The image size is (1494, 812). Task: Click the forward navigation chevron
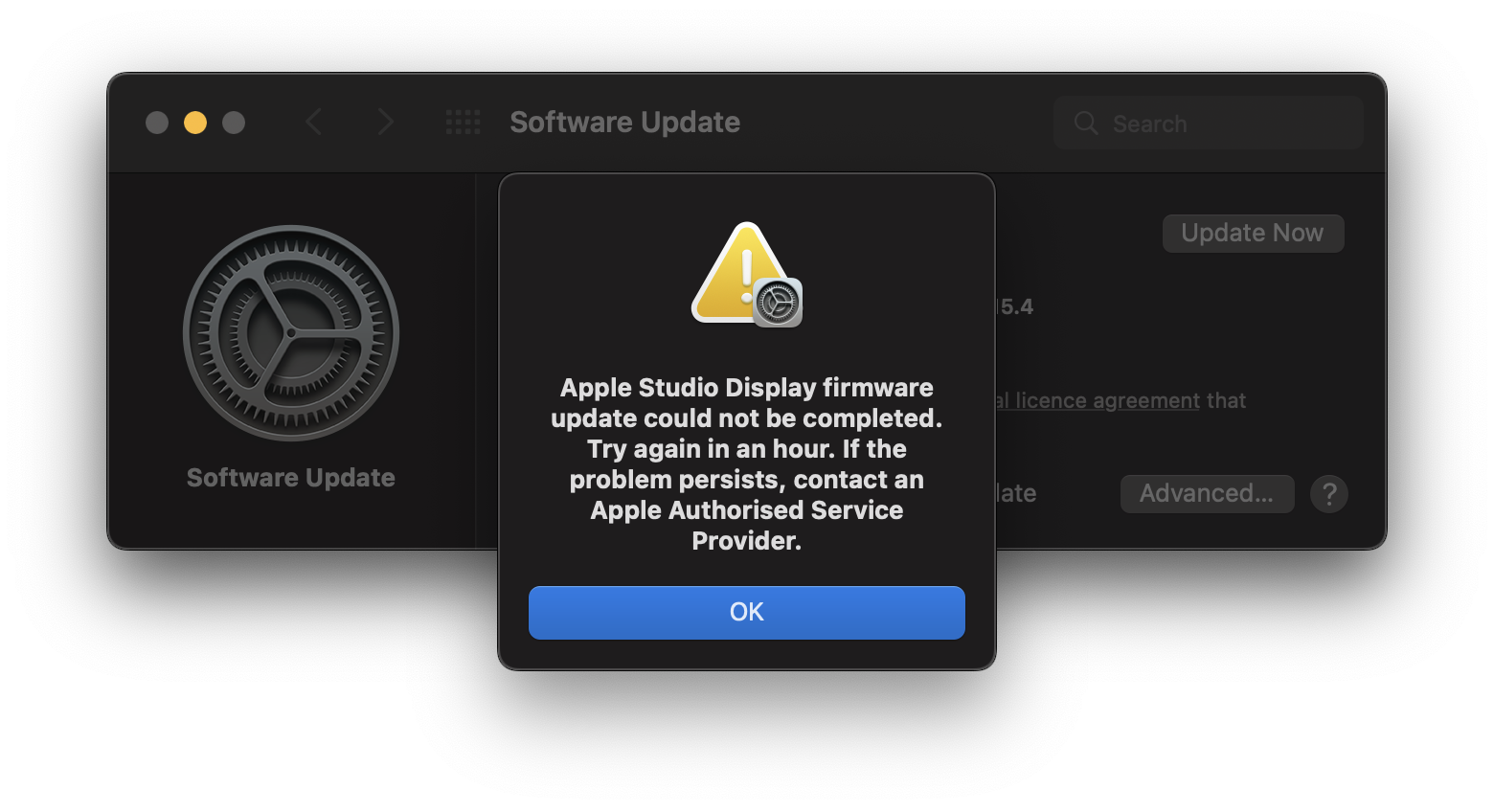pos(385,123)
